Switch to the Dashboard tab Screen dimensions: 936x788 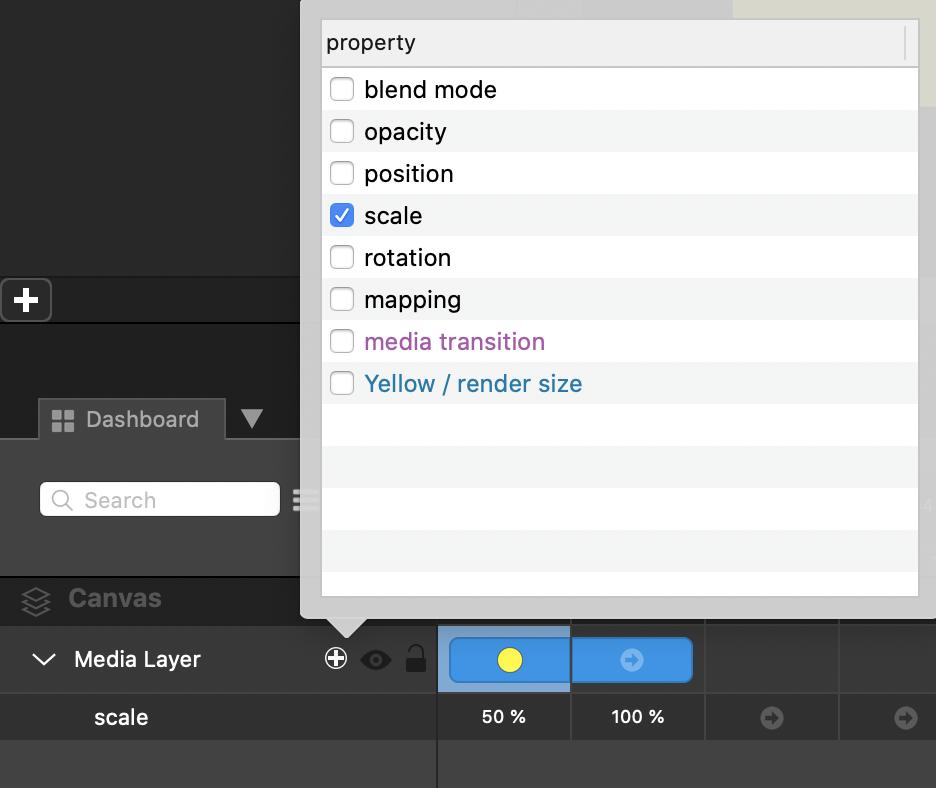(x=142, y=420)
